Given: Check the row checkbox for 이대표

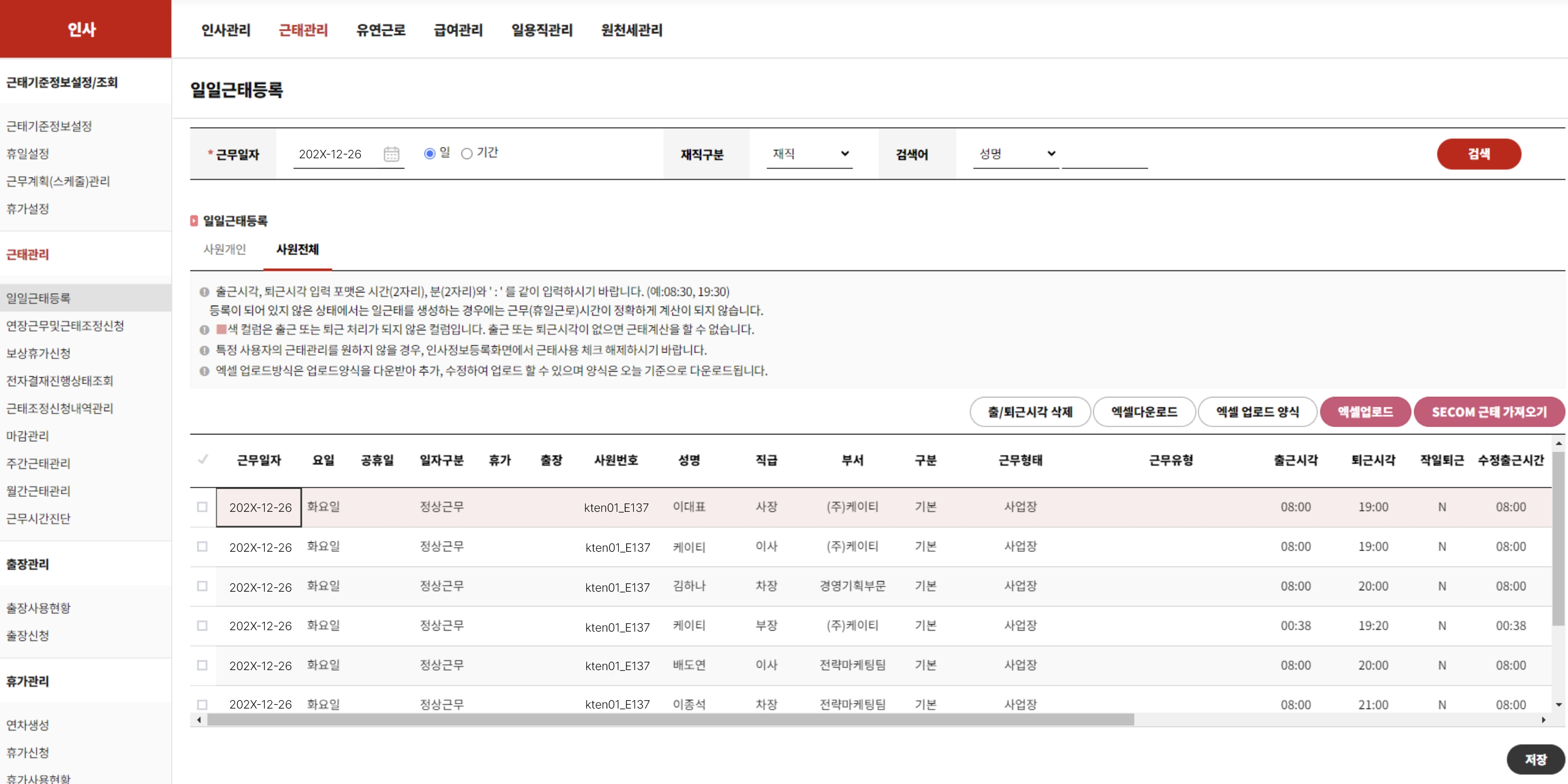Looking at the screenshot, I should 202,507.
